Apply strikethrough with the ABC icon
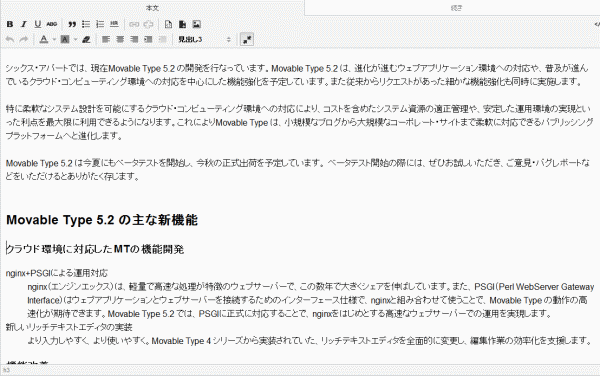Viewport: 600px width, 376px height. click(x=52, y=24)
